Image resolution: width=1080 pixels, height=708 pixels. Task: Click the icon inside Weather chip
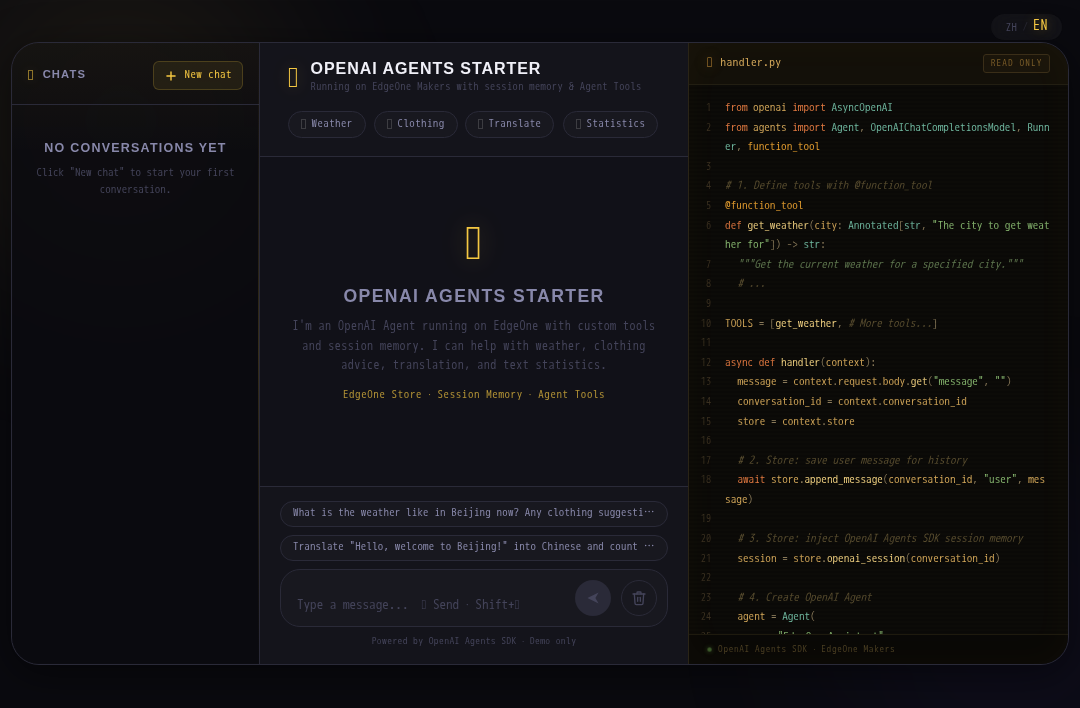point(303,124)
